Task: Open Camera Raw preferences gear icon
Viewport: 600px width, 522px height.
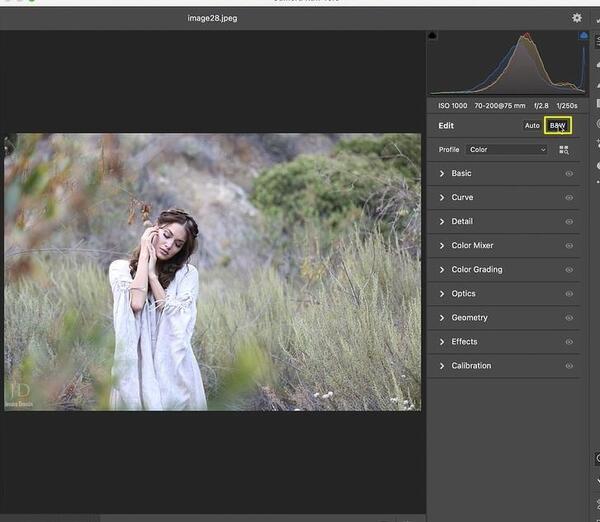Action: pos(577,18)
